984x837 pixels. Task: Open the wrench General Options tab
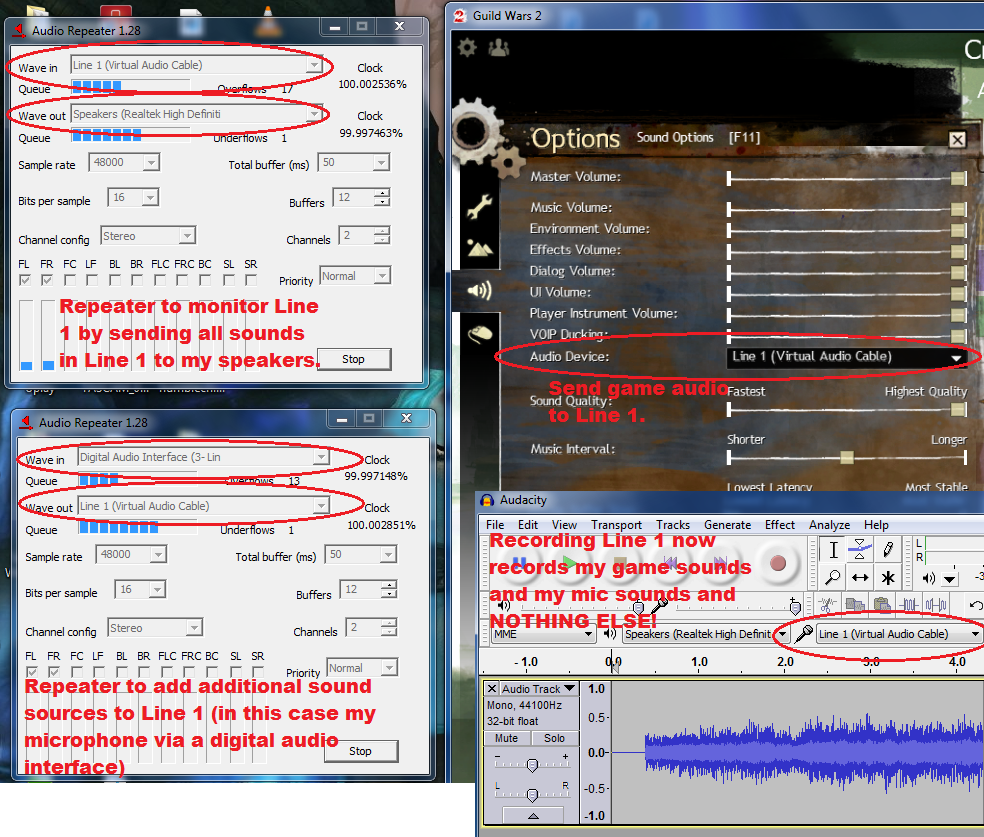click(x=479, y=206)
